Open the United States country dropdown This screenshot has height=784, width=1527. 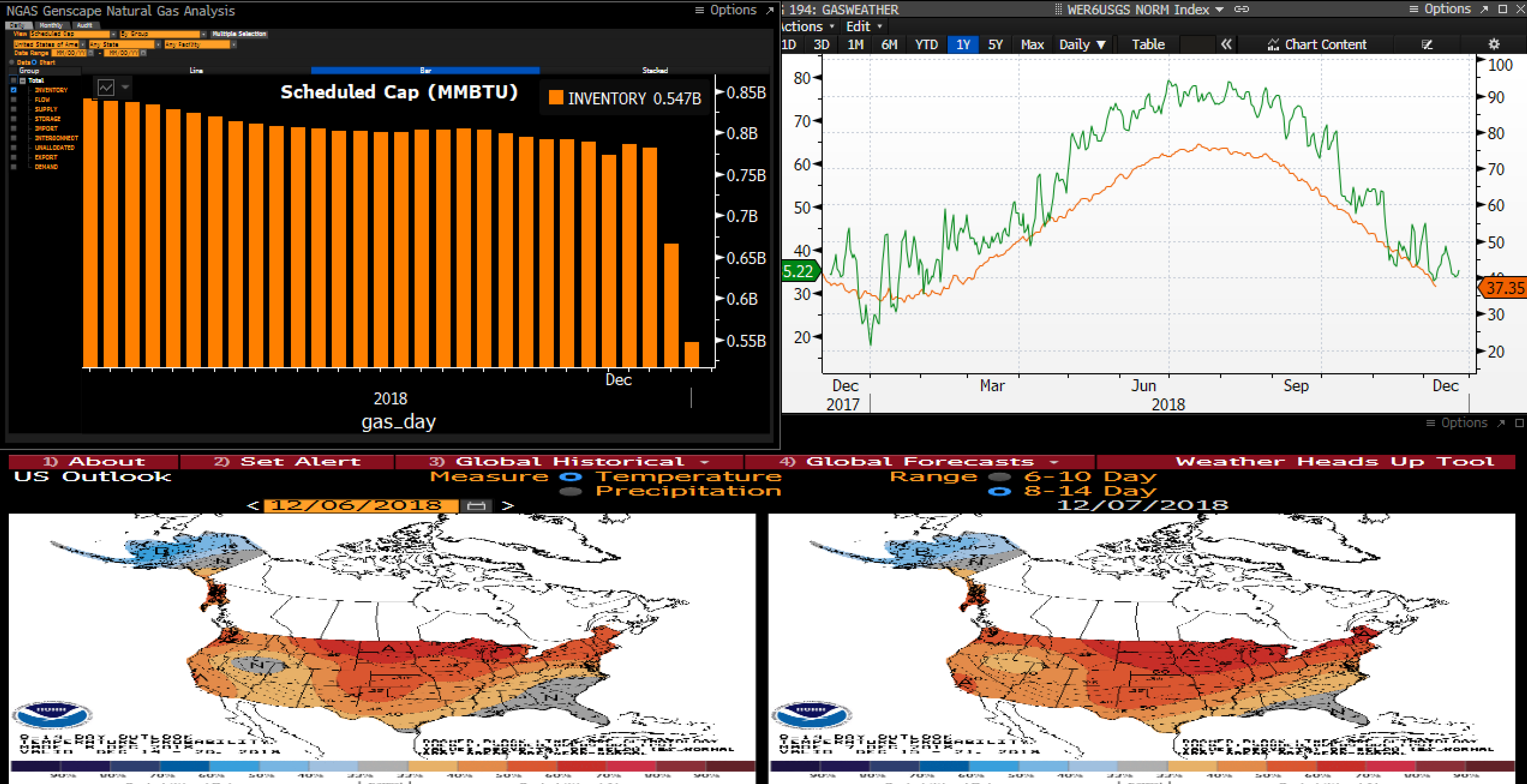pyautogui.click(x=49, y=44)
